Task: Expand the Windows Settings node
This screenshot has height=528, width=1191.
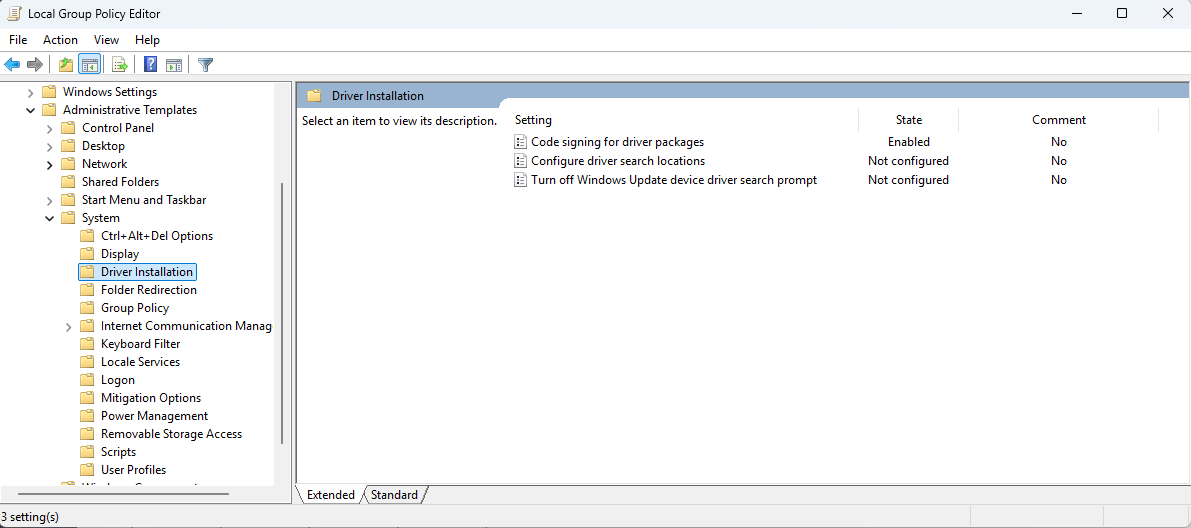Action: (x=30, y=92)
